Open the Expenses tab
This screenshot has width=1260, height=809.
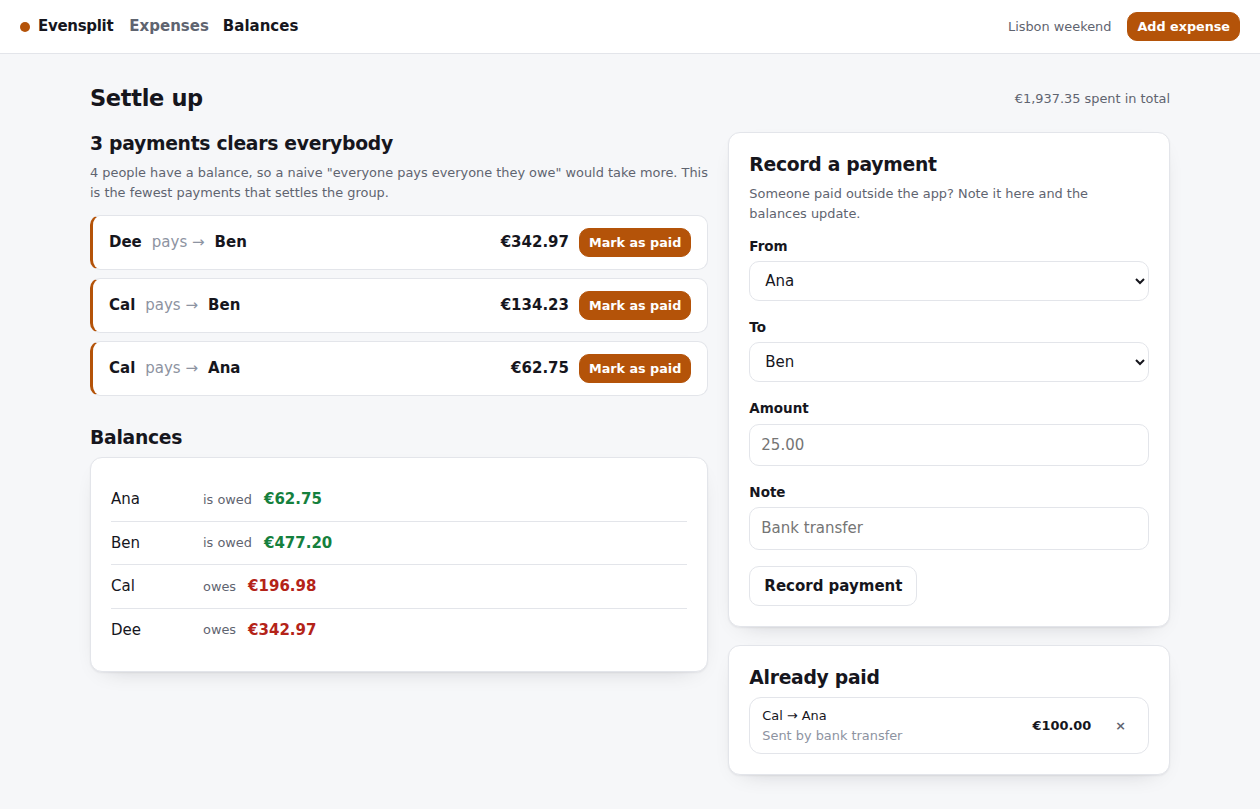(169, 26)
